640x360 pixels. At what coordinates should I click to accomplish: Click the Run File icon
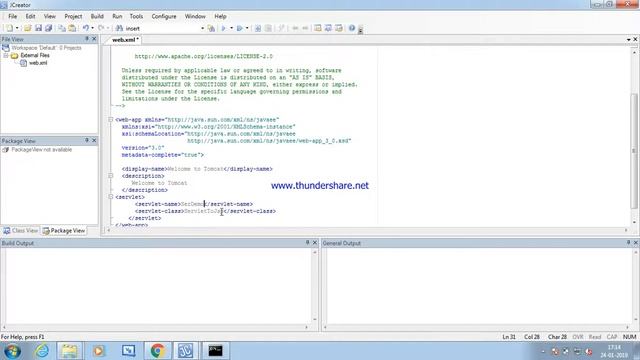240,28
